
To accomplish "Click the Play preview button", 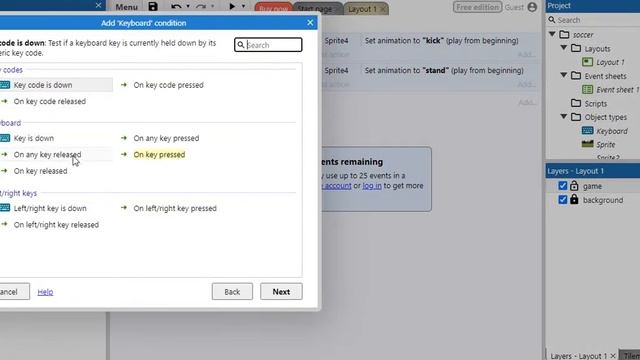I will coord(232,7).
